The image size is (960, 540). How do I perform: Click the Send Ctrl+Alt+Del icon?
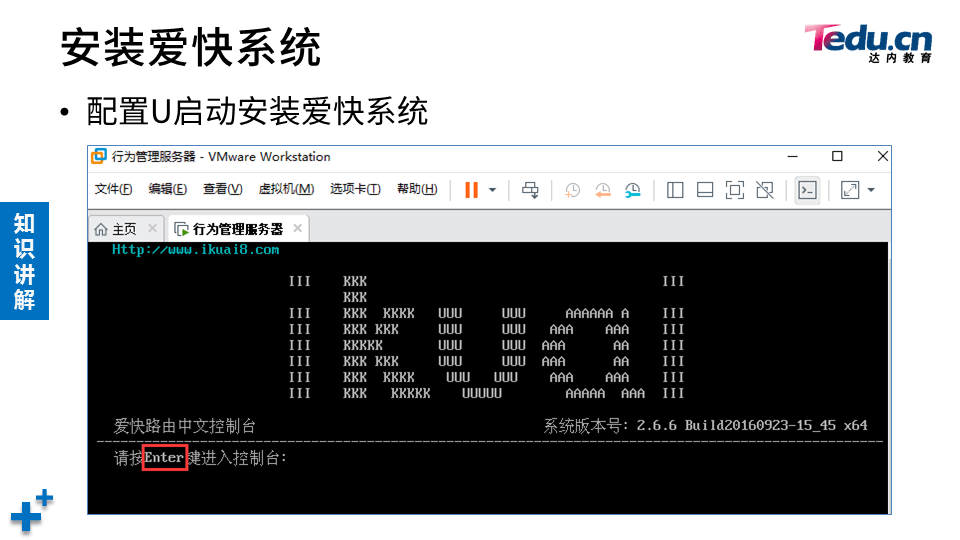coord(530,190)
